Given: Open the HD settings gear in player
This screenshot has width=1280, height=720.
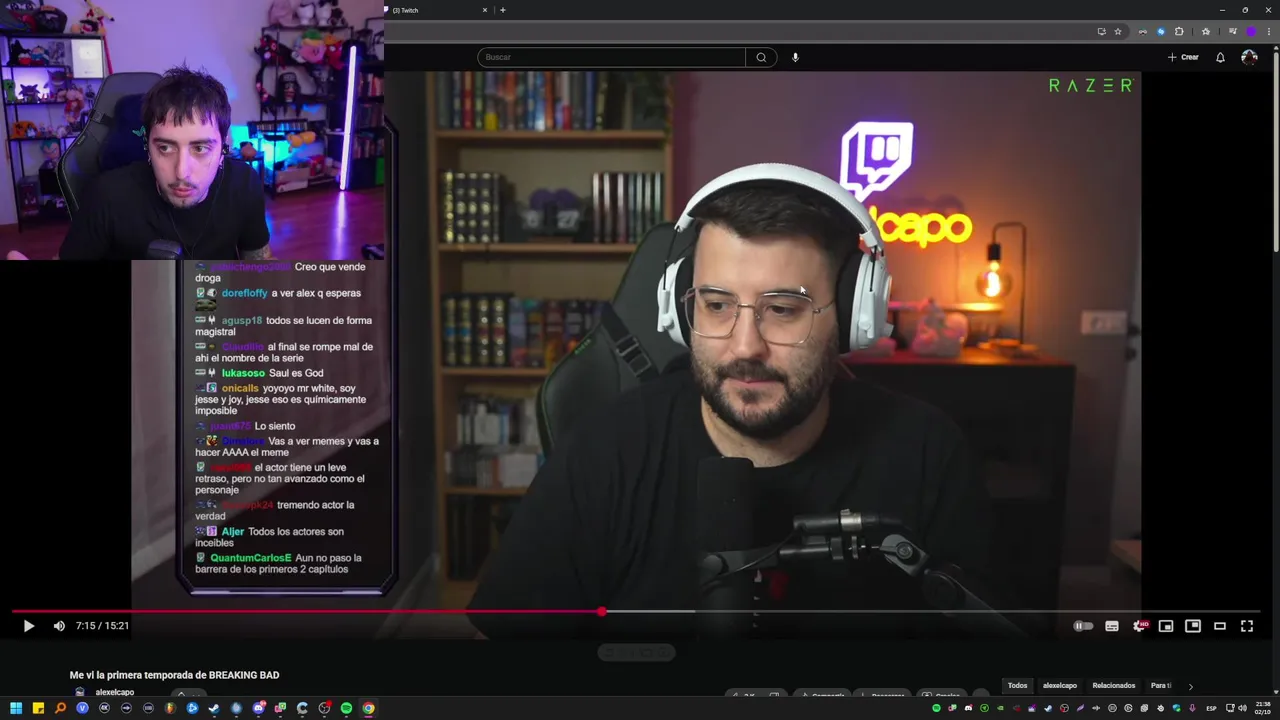Looking at the screenshot, I should tap(1139, 626).
